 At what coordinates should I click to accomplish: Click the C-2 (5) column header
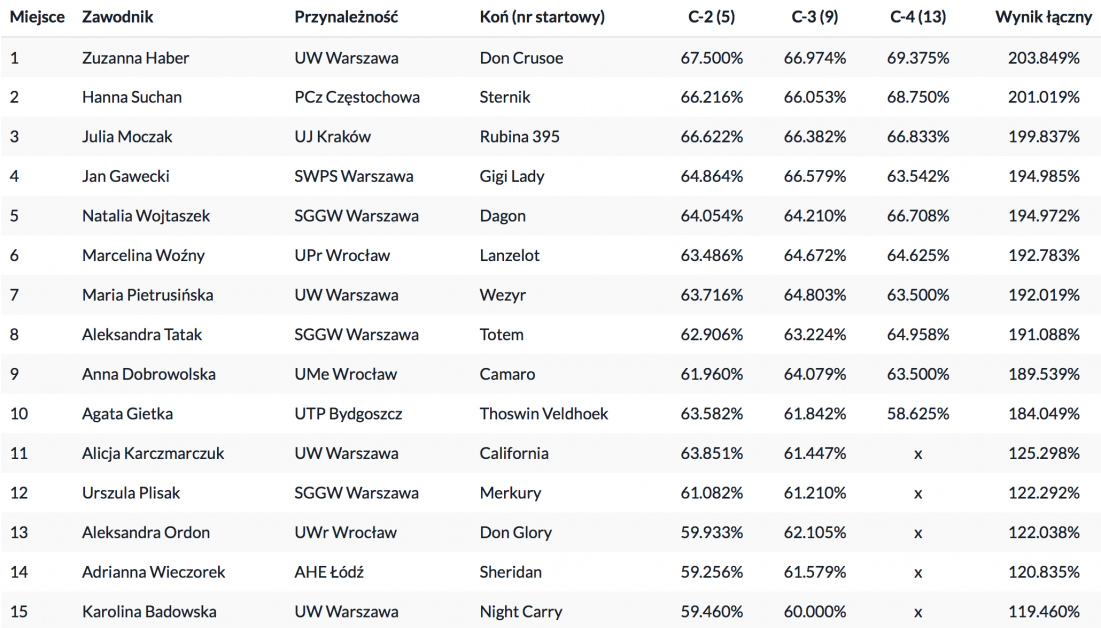[711, 18]
